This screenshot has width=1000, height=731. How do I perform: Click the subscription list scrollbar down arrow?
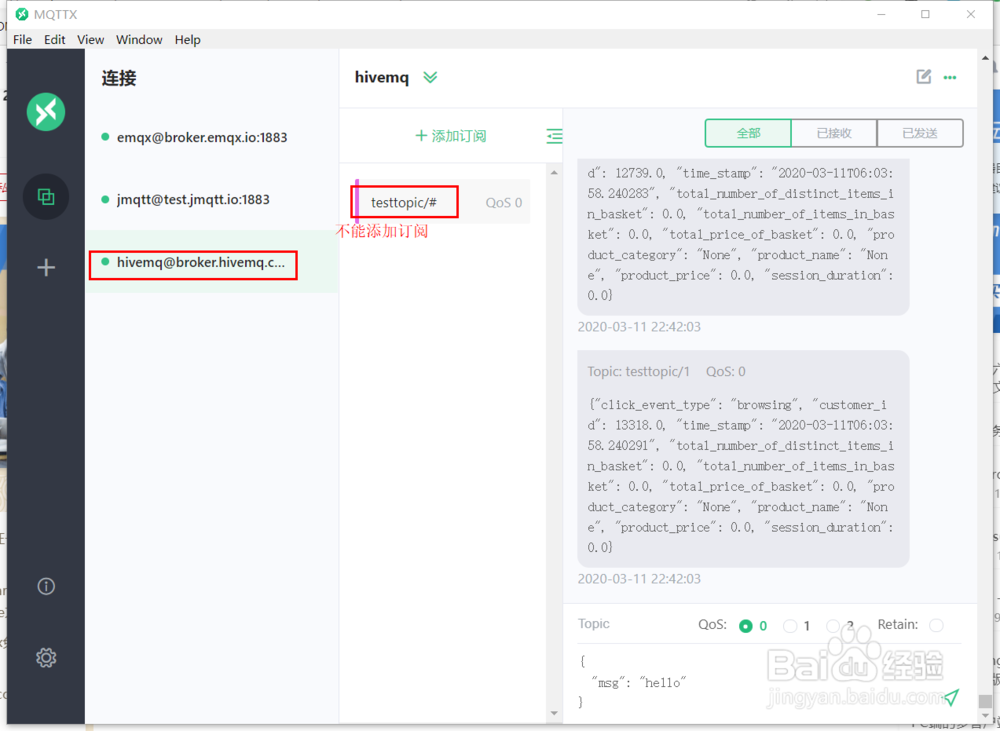tap(554, 713)
